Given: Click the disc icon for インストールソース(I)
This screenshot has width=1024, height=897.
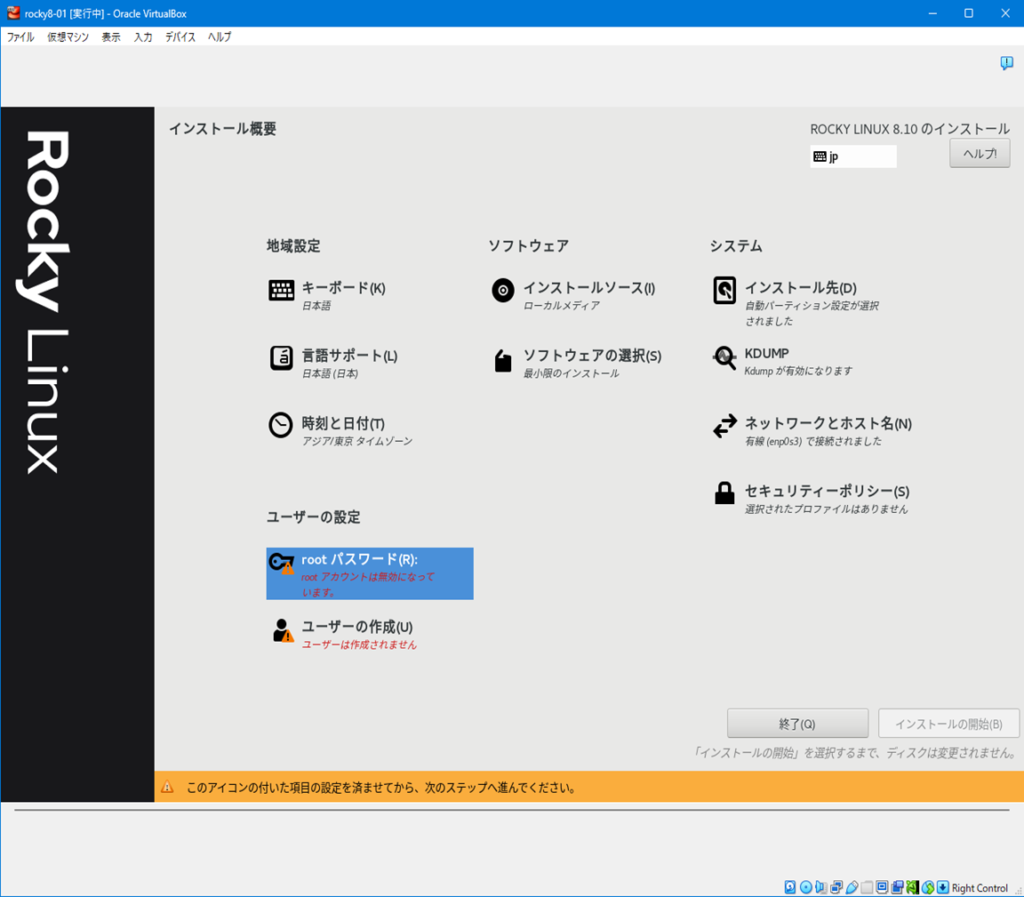Looking at the screenshot, I should tap(503, 290).
